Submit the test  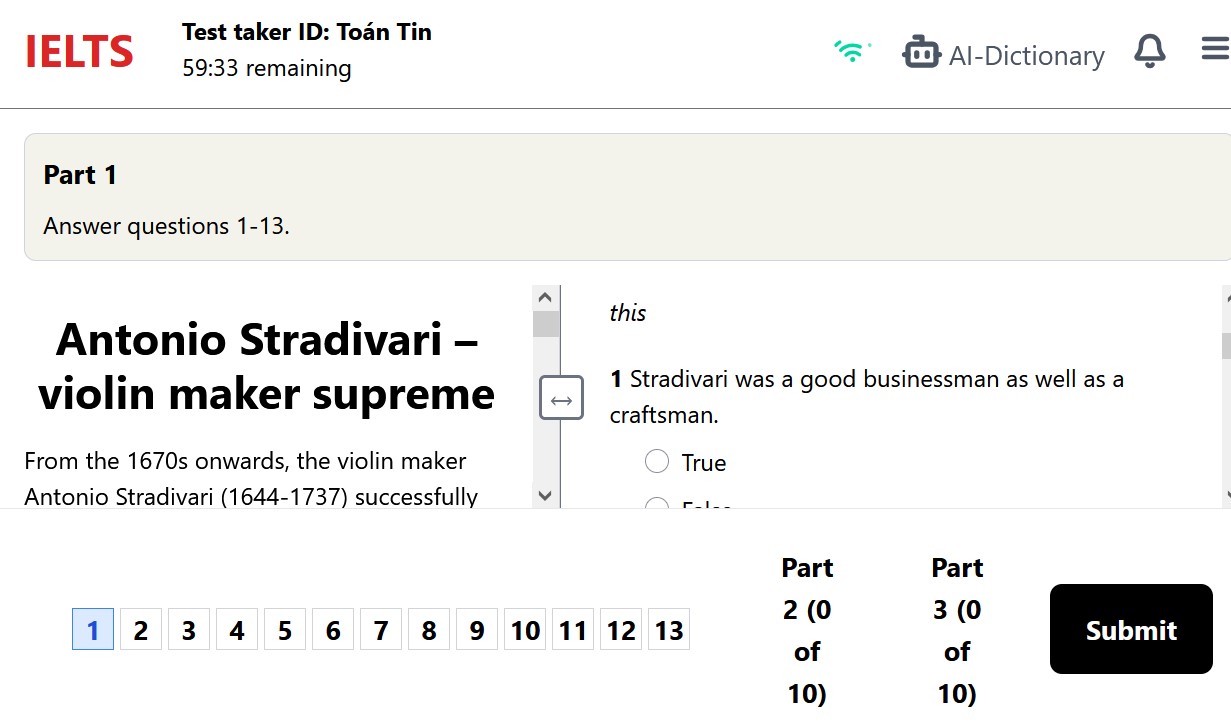[1131, 629]
